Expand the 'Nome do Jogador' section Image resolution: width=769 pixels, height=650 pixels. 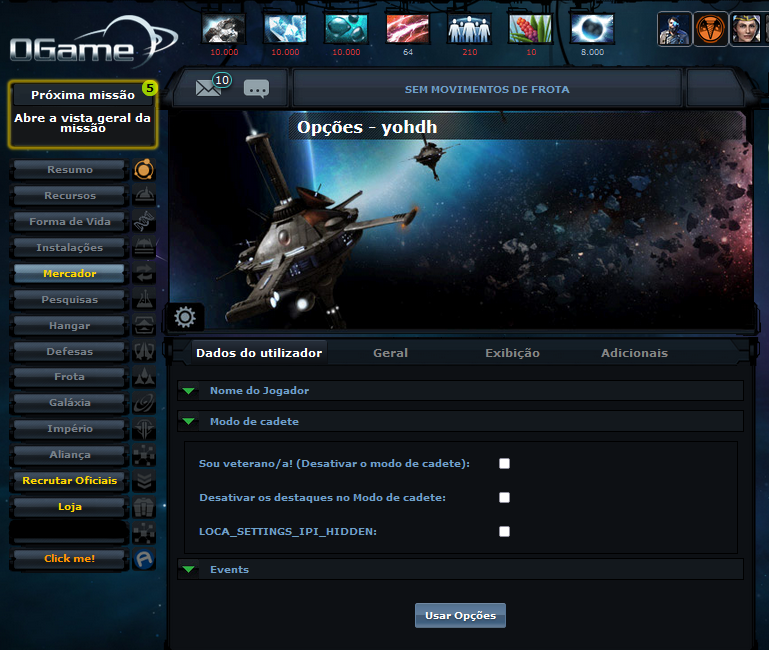[x=259, y=390]
